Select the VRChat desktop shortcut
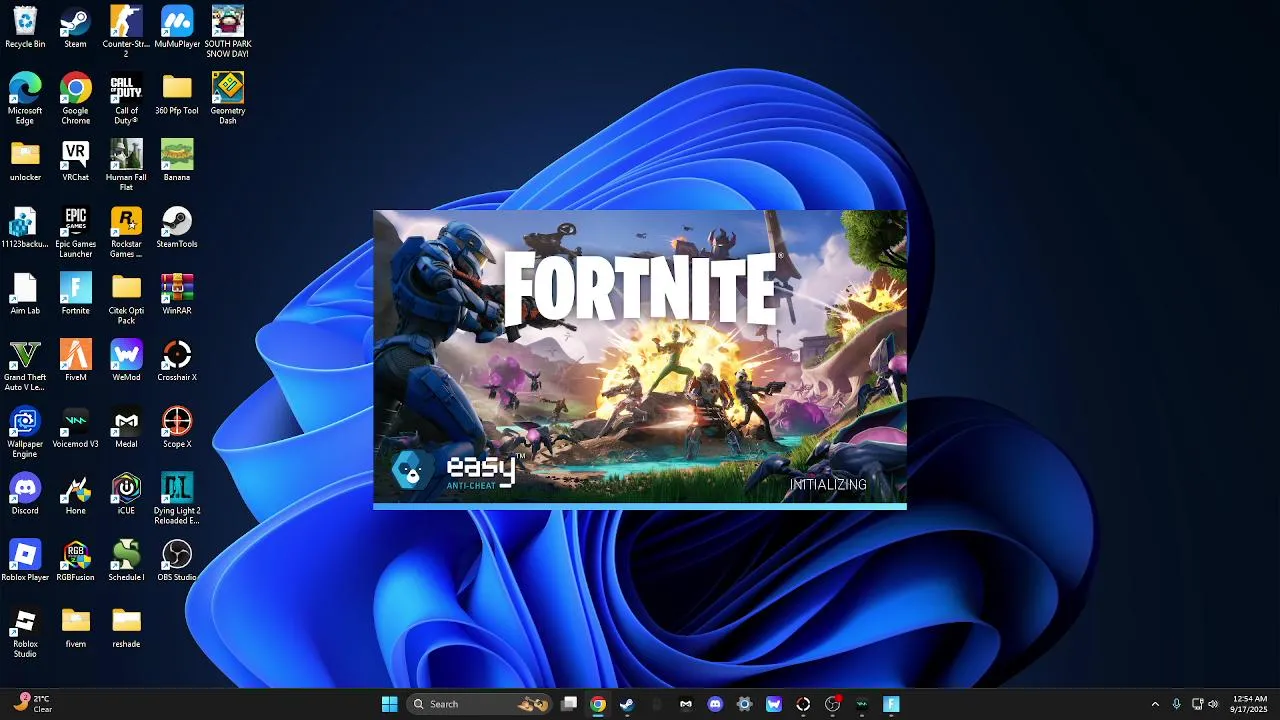Screen dimensions: 1280x720 pyautogui.click(x=75, y=160)
